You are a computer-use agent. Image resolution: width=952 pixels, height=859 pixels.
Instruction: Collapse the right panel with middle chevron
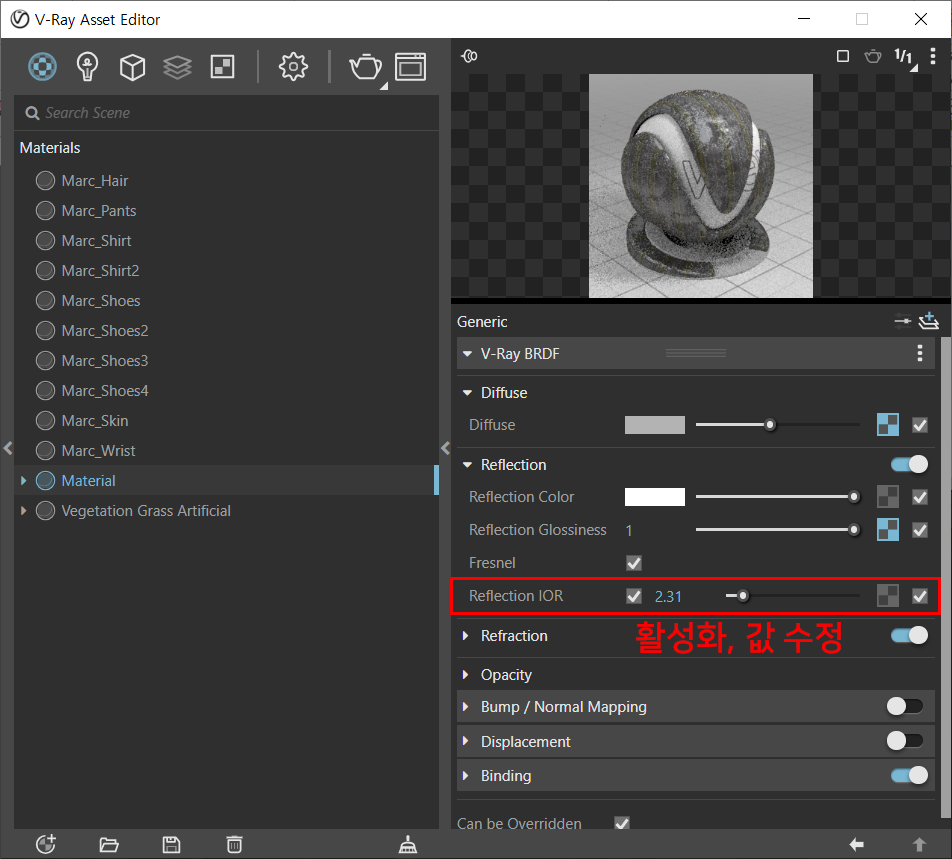tap(445, 448)
